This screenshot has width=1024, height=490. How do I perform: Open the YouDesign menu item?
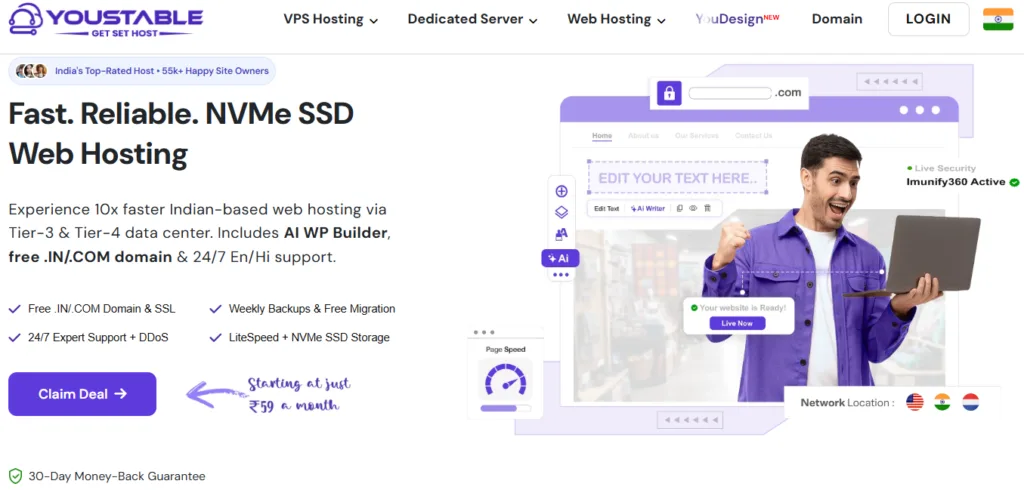pos(737,20)
